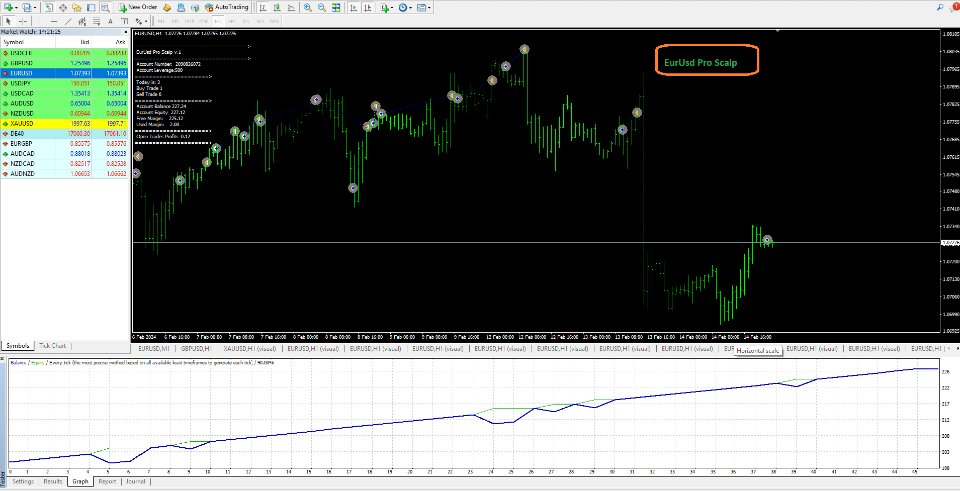Click the Symbol column header
This screenshot has height=491, width=960.
coord(28,42)
